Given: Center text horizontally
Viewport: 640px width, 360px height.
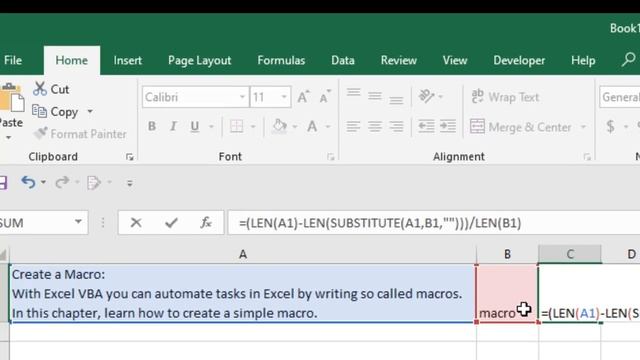Looking at the screenshot, I should click(375, 127).
